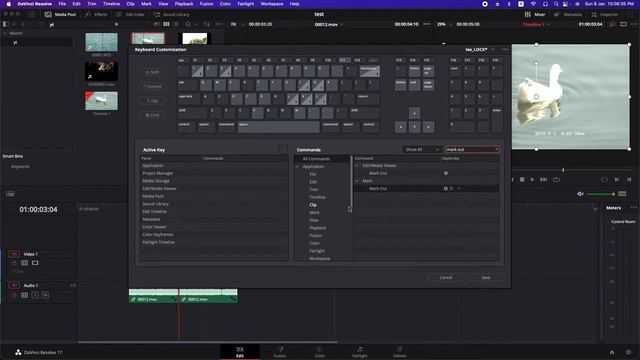Switch to the Edit page

coord(240,352)
